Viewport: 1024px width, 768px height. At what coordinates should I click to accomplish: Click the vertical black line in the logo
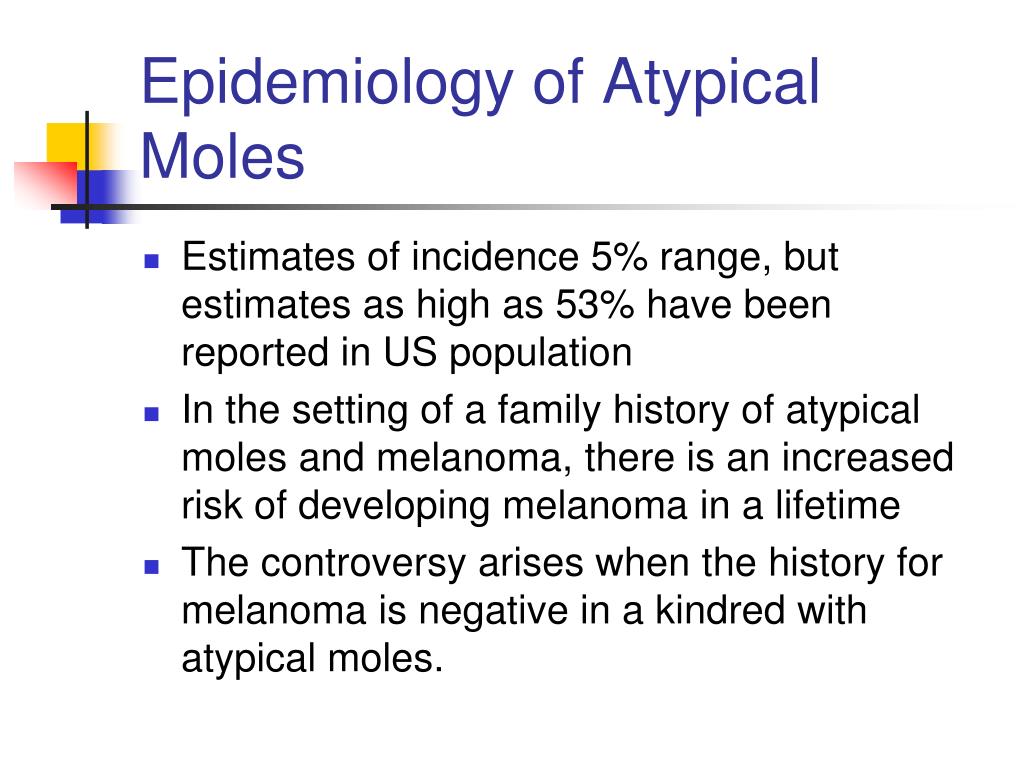(x=87, y=170)
